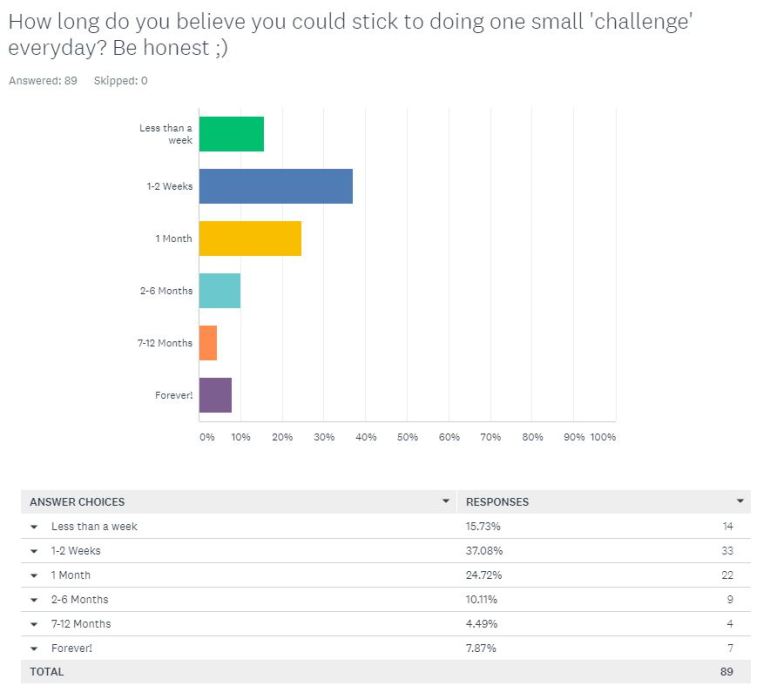Expand the '1 Month' row arrow
Image resolution: width=770 pixels, height=699 pixels.
pos(34,576)
